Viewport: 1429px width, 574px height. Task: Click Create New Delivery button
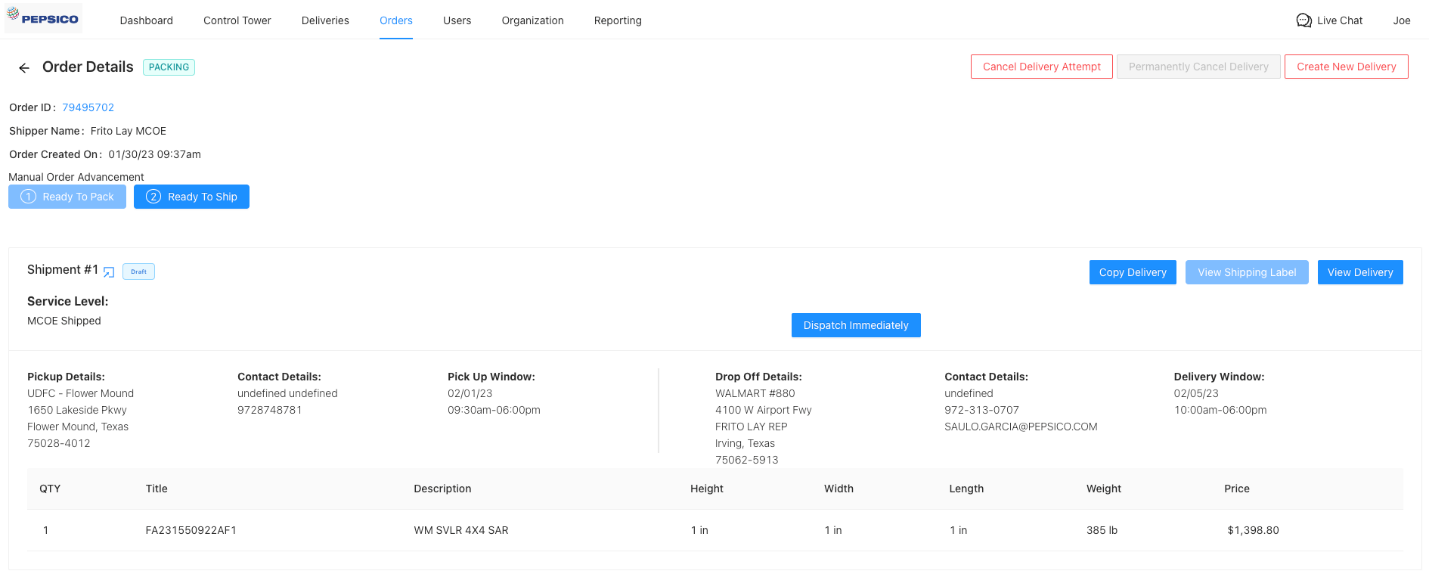(1346, 67)
